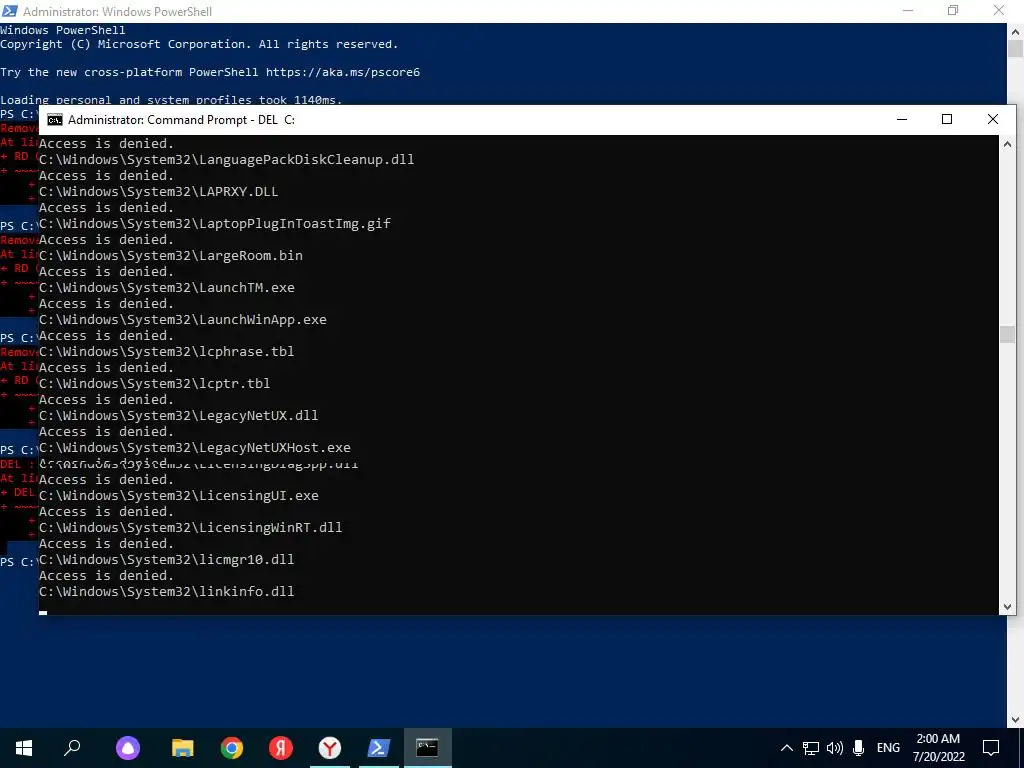Click PowerShell scrollbar down arrow
This screenshot has width=1024, height=768.
pos(1016,720)
